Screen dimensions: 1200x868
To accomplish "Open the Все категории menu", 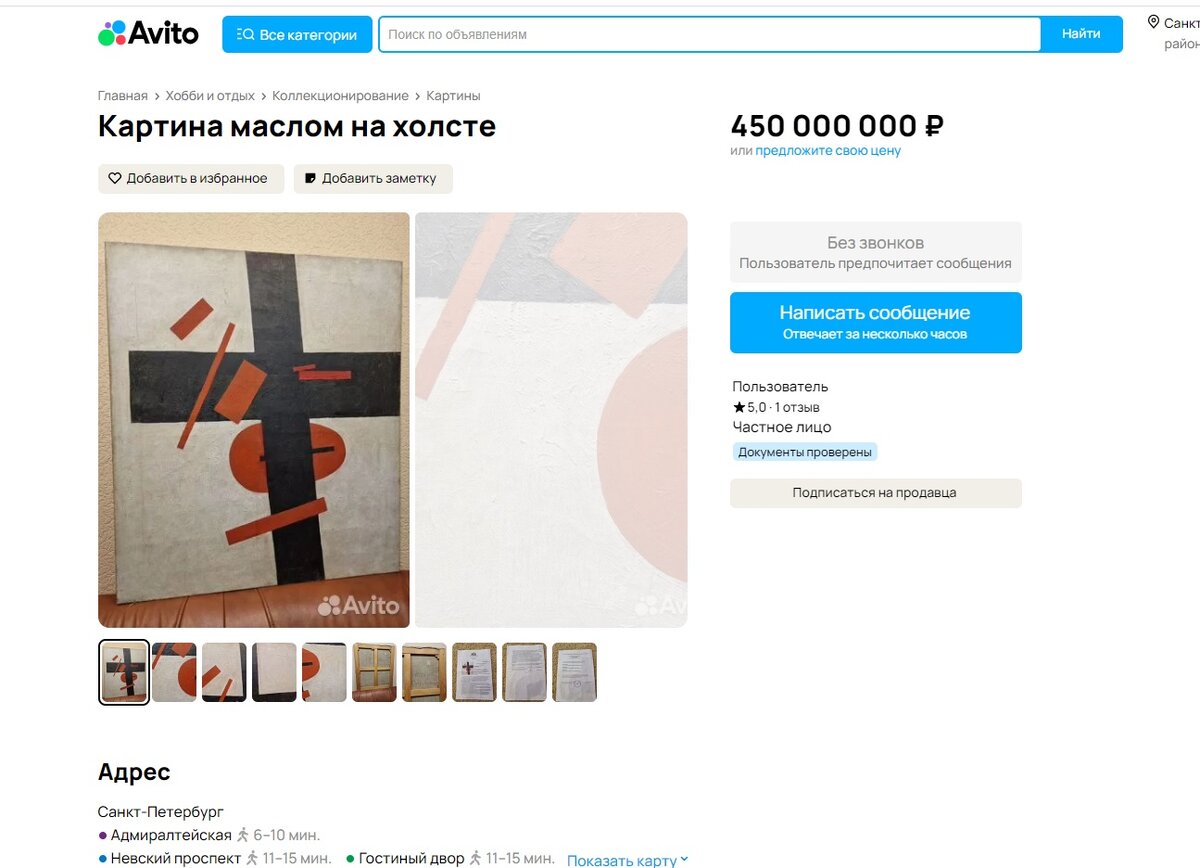I will 297,34.
